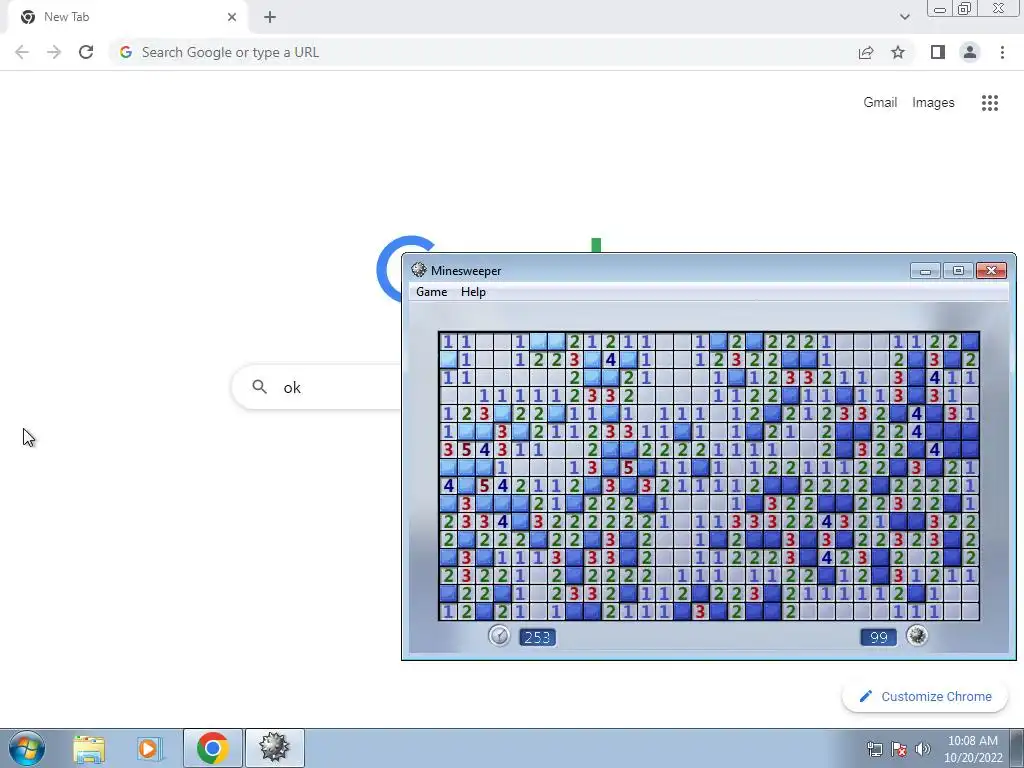Click the Show desktop strip on taskbar
Screen dimensions: 1024x768
click(x=1017, y=748)
